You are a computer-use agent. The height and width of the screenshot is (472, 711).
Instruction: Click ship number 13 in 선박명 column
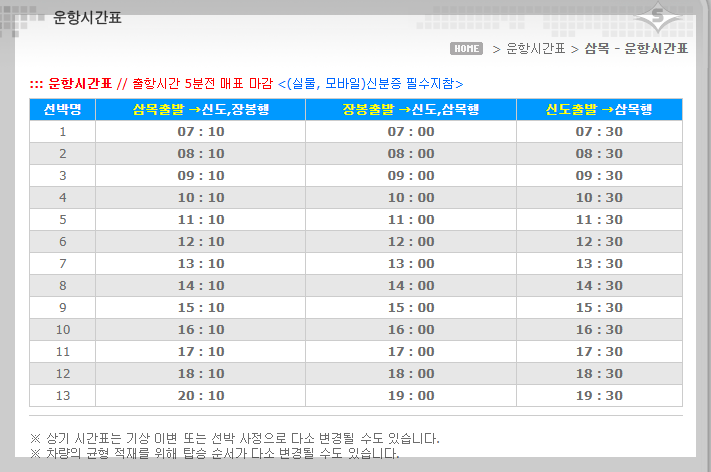(63, 395)
